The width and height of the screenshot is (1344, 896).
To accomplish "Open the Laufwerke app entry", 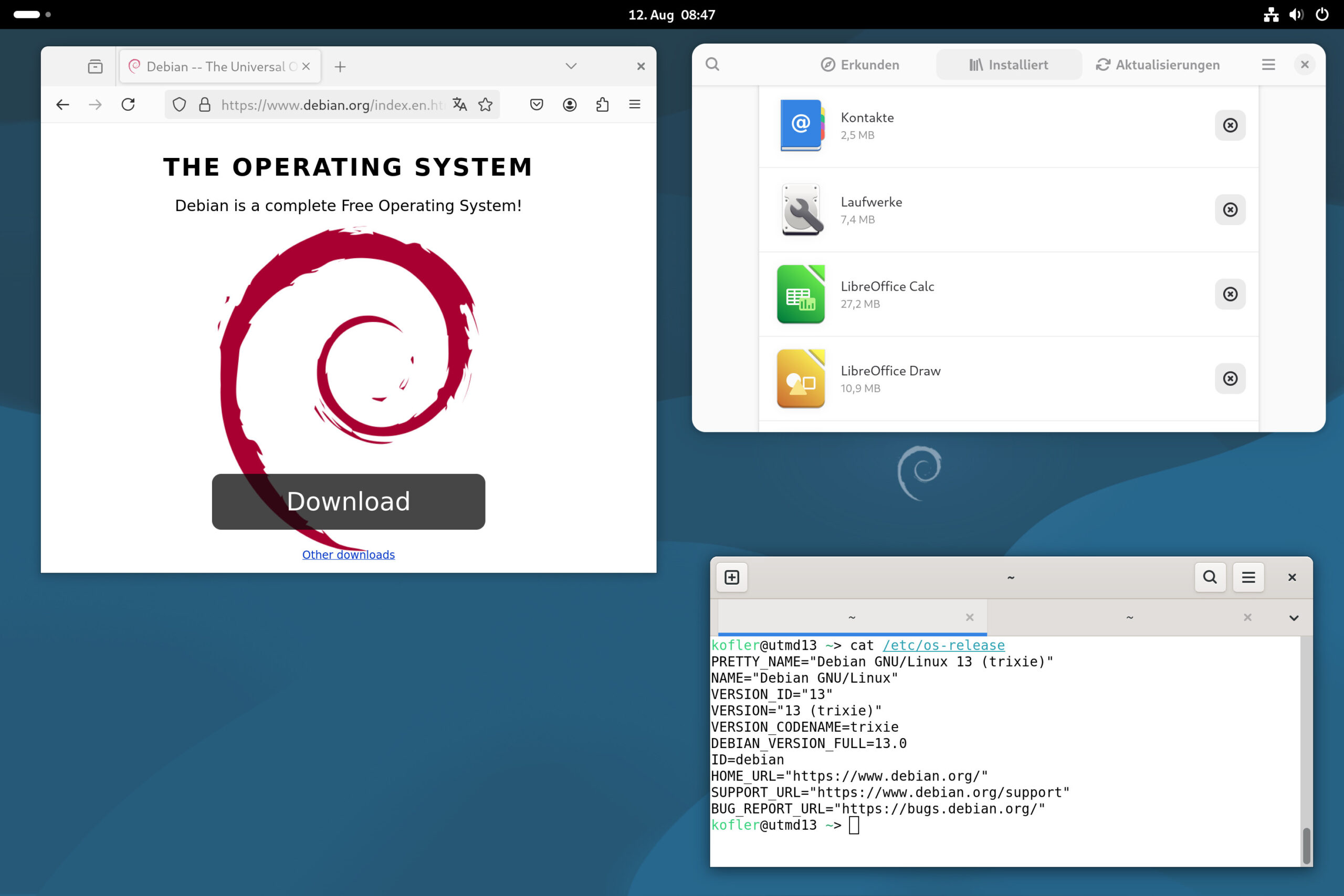I will pos(1009,210).
